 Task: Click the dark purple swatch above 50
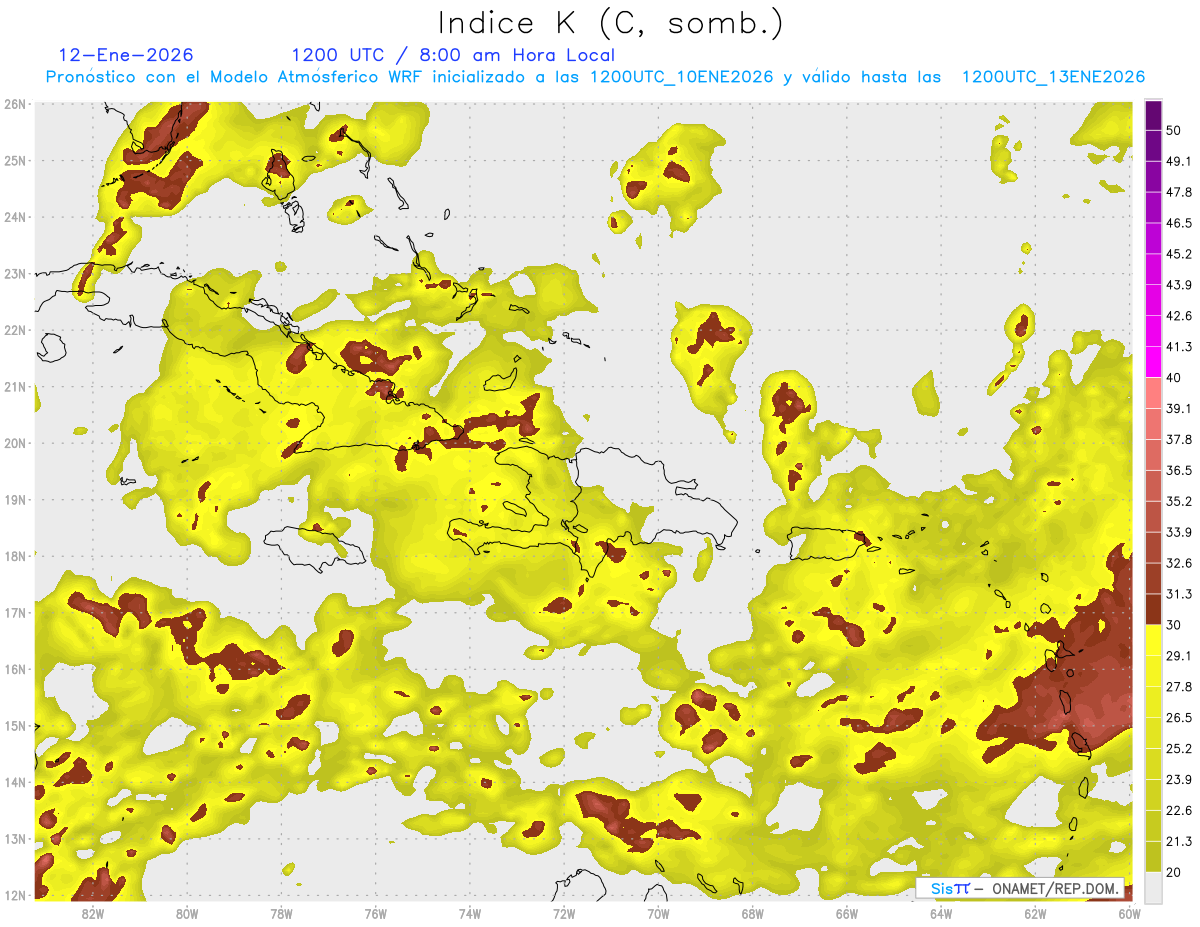tap(1154, 116)
